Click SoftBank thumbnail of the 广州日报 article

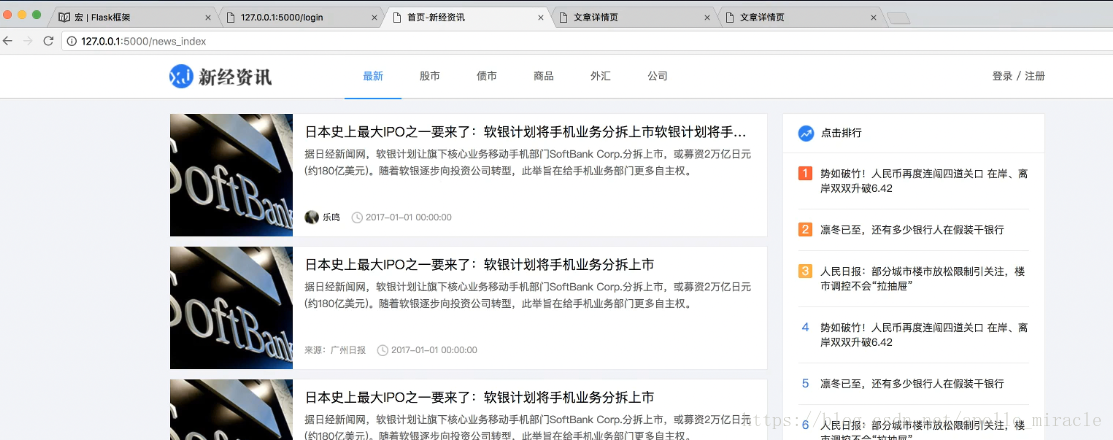231,308
